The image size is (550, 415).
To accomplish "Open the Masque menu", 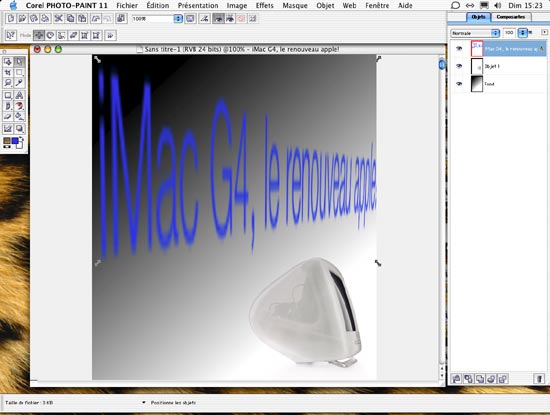I will point(295,5).
